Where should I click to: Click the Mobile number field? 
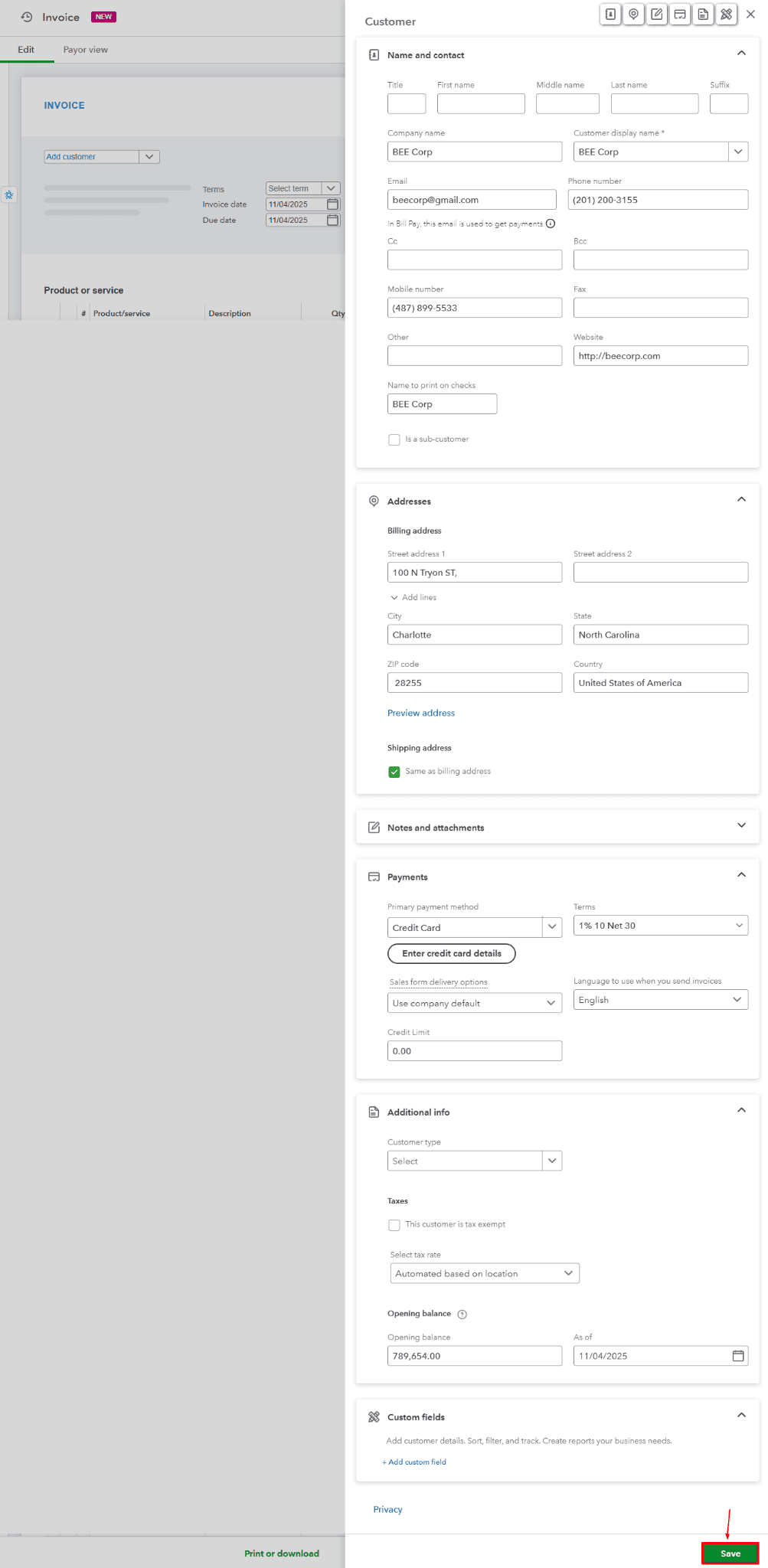pyautogui.click(x=475, y=308)
